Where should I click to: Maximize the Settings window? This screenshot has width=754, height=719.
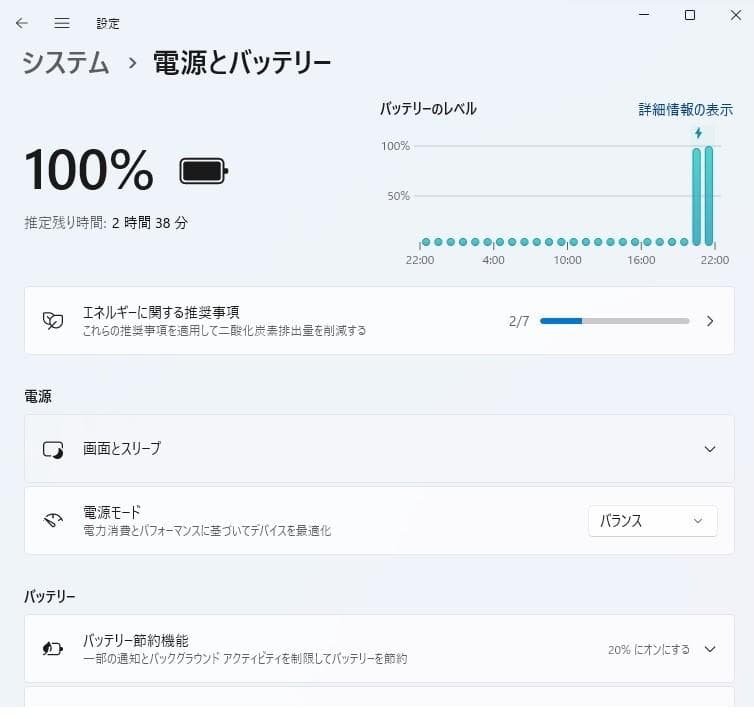(690, 15)
